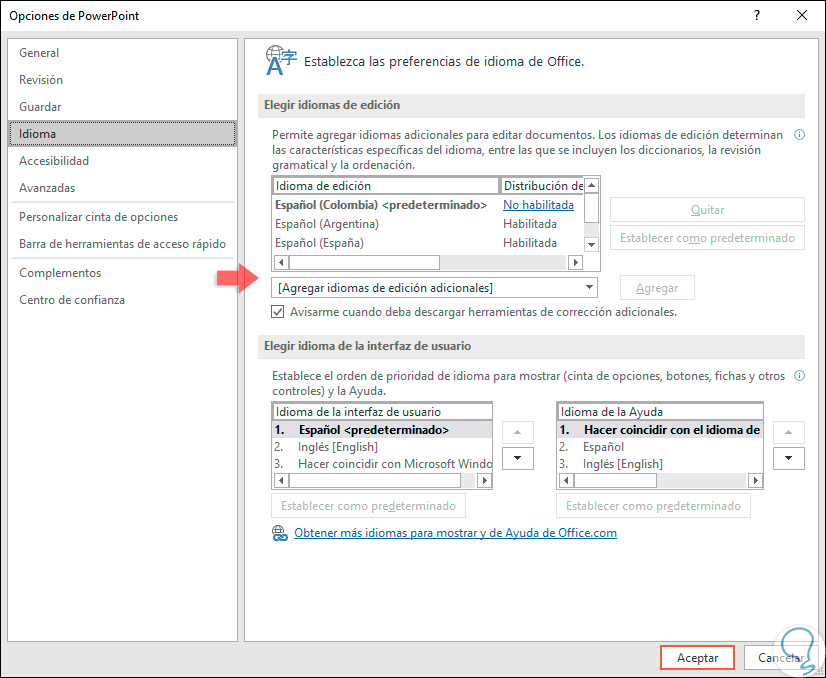Click the Habilitada status for Español (Argentina)

pos(529,224)
